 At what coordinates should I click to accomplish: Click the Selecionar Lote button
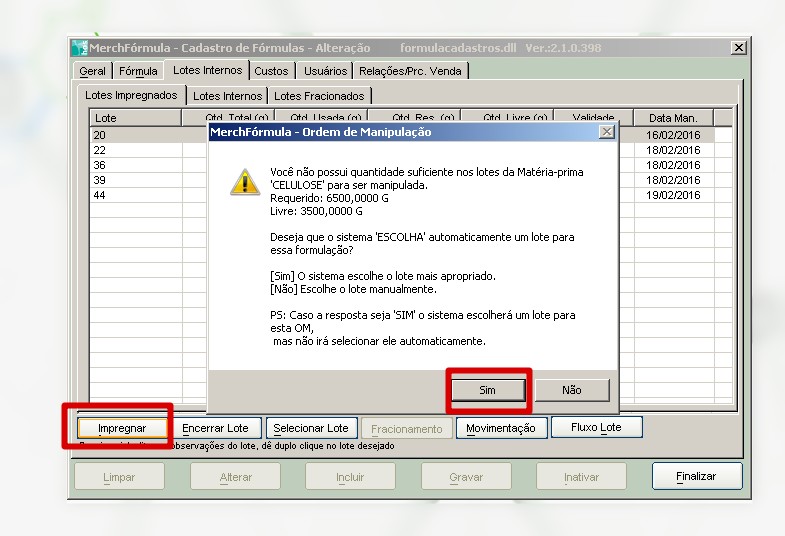coord(310,428)
